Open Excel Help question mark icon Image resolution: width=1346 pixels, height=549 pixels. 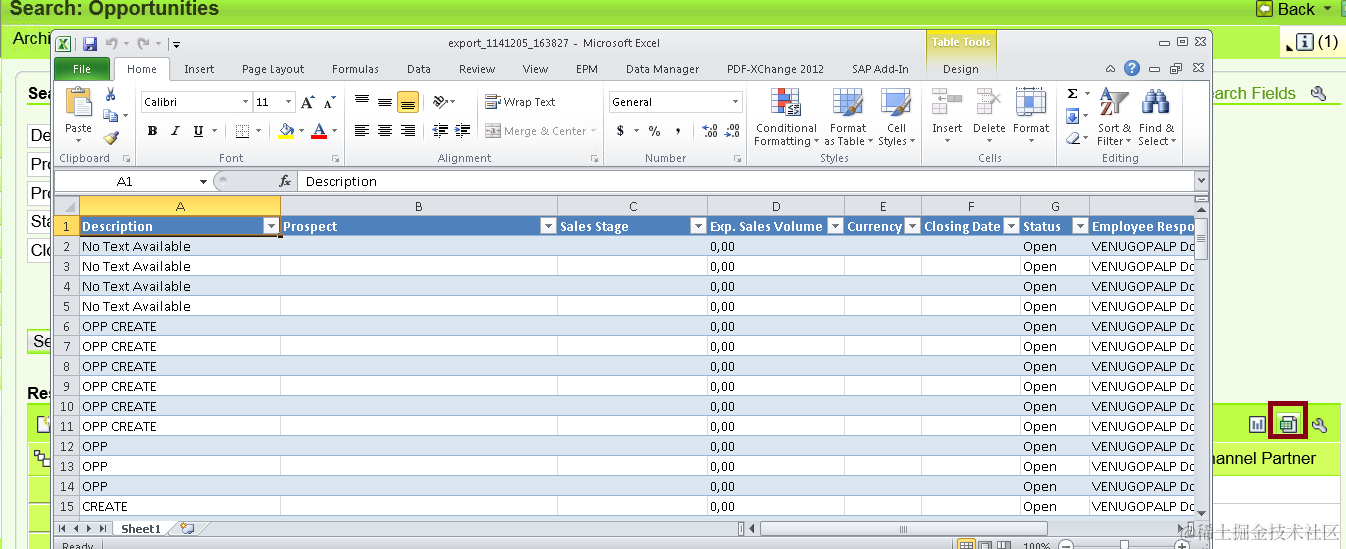(1131, 69)
